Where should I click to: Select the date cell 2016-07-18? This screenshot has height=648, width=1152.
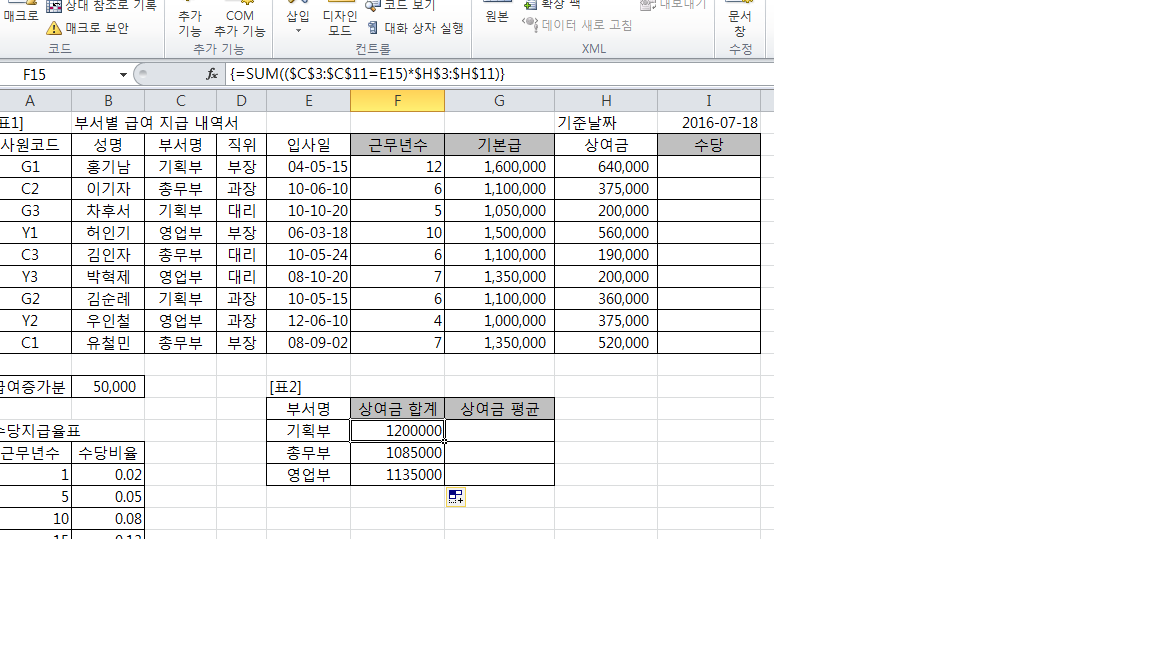pyautogui.click(x=709, y=122)
